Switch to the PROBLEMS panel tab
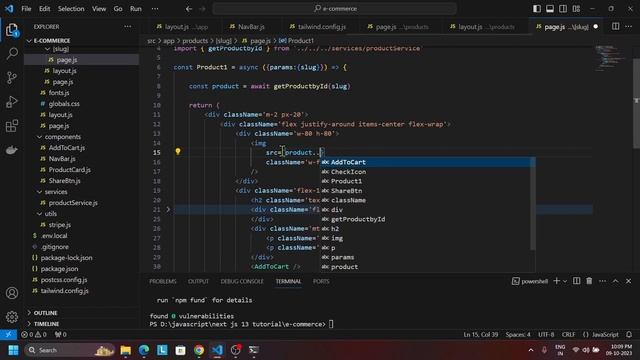Image resolution: width=640 pixels, height=360 pixels. pos(162,281)
